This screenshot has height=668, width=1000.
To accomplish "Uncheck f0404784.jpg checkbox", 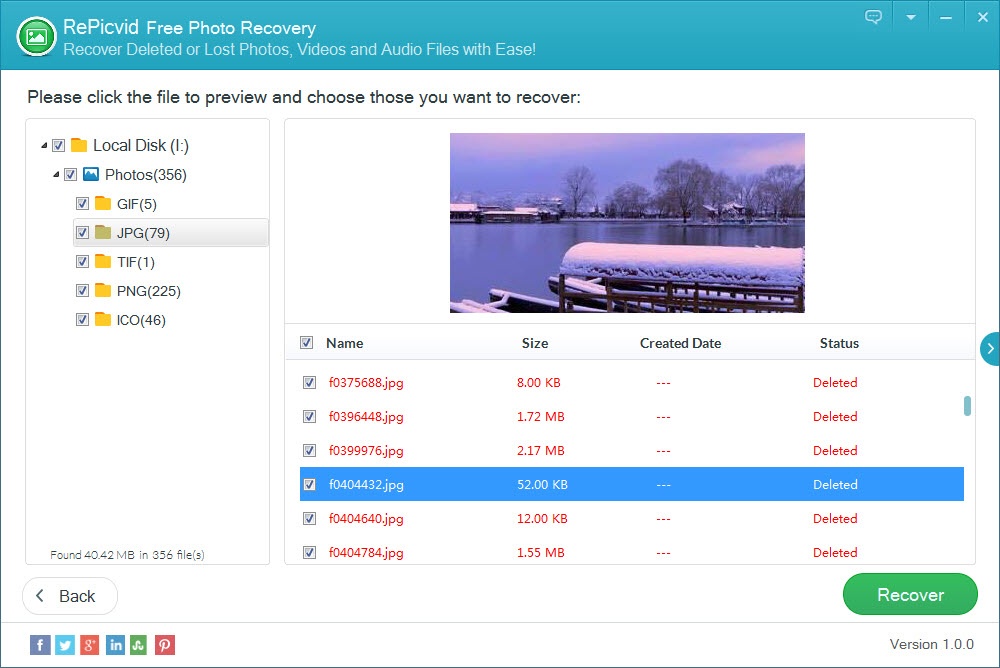I will [309, 553].
